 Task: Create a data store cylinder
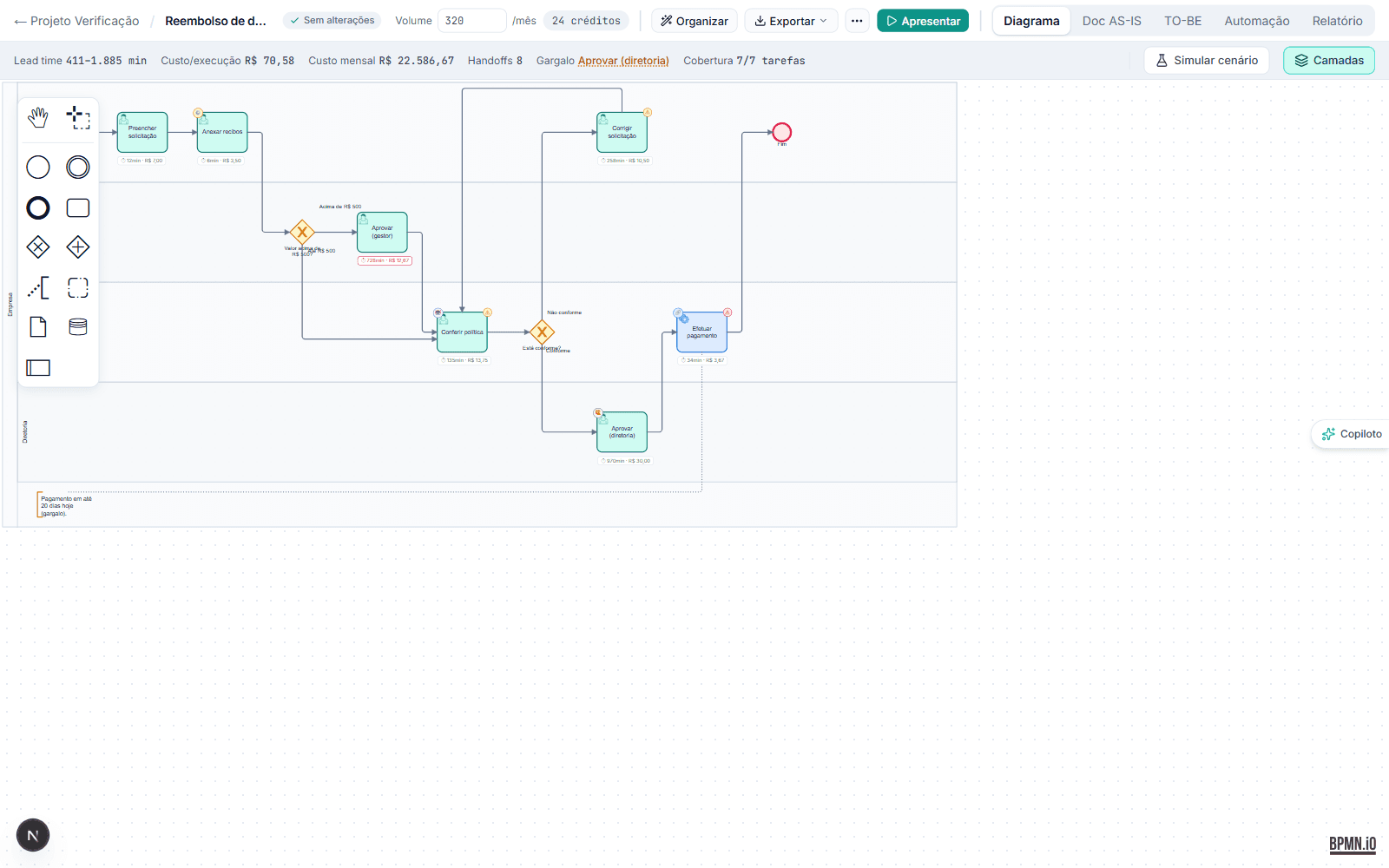pyautogui.click(x=78, y=327)
